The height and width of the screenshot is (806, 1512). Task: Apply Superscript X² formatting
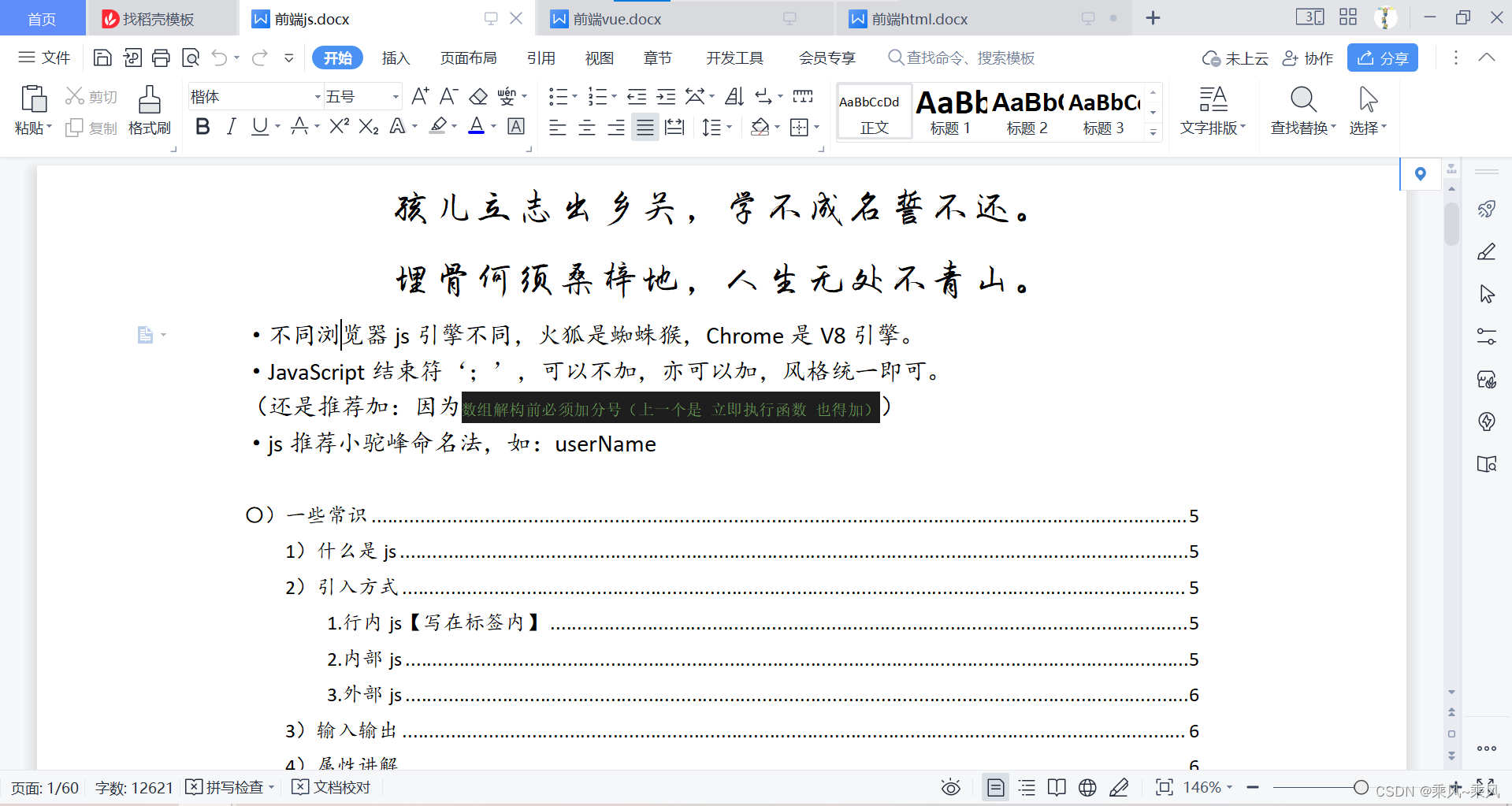coord(340,126)
